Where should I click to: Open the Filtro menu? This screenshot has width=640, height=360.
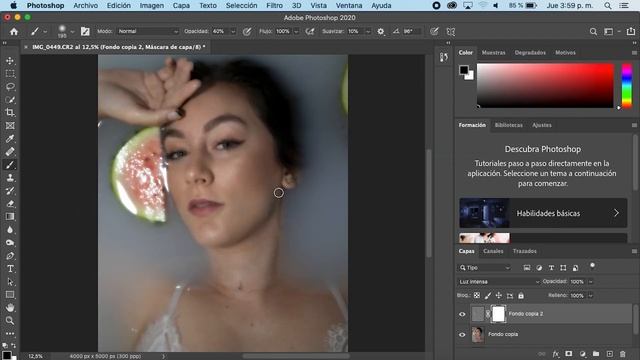pos(274,6)
